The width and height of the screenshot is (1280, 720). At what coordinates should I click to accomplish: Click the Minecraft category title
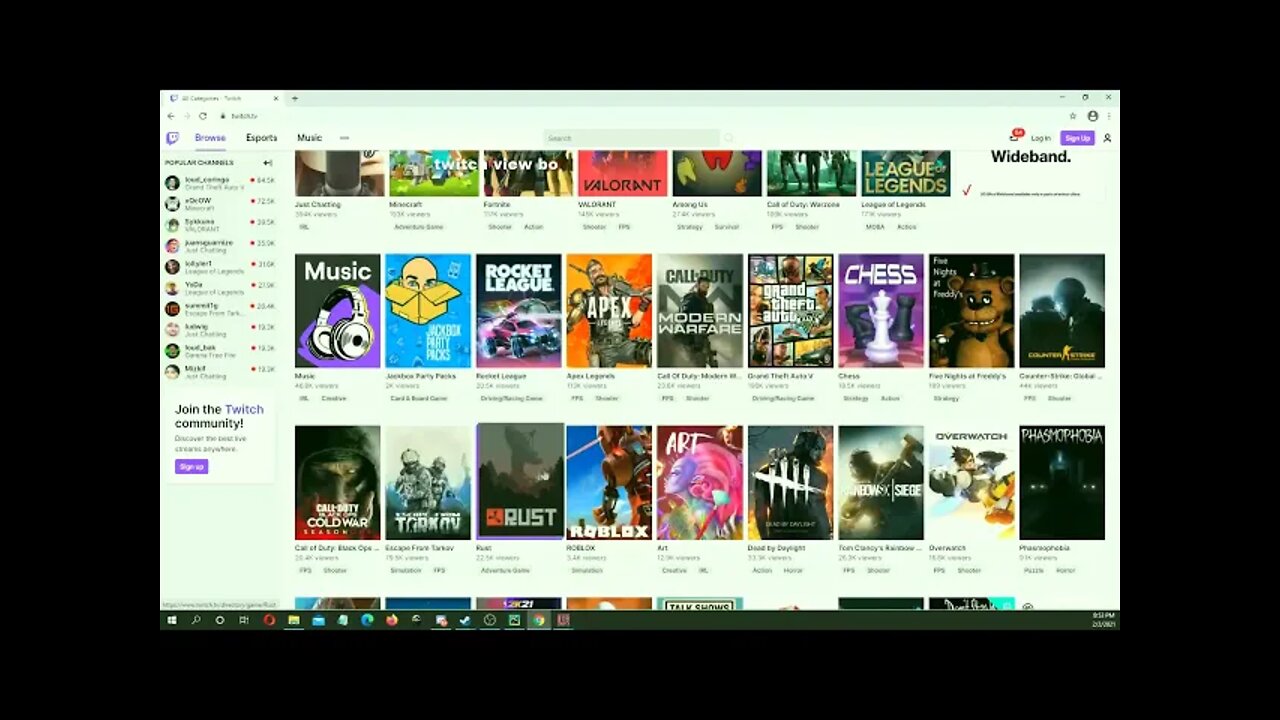click(x=405, y=205)
